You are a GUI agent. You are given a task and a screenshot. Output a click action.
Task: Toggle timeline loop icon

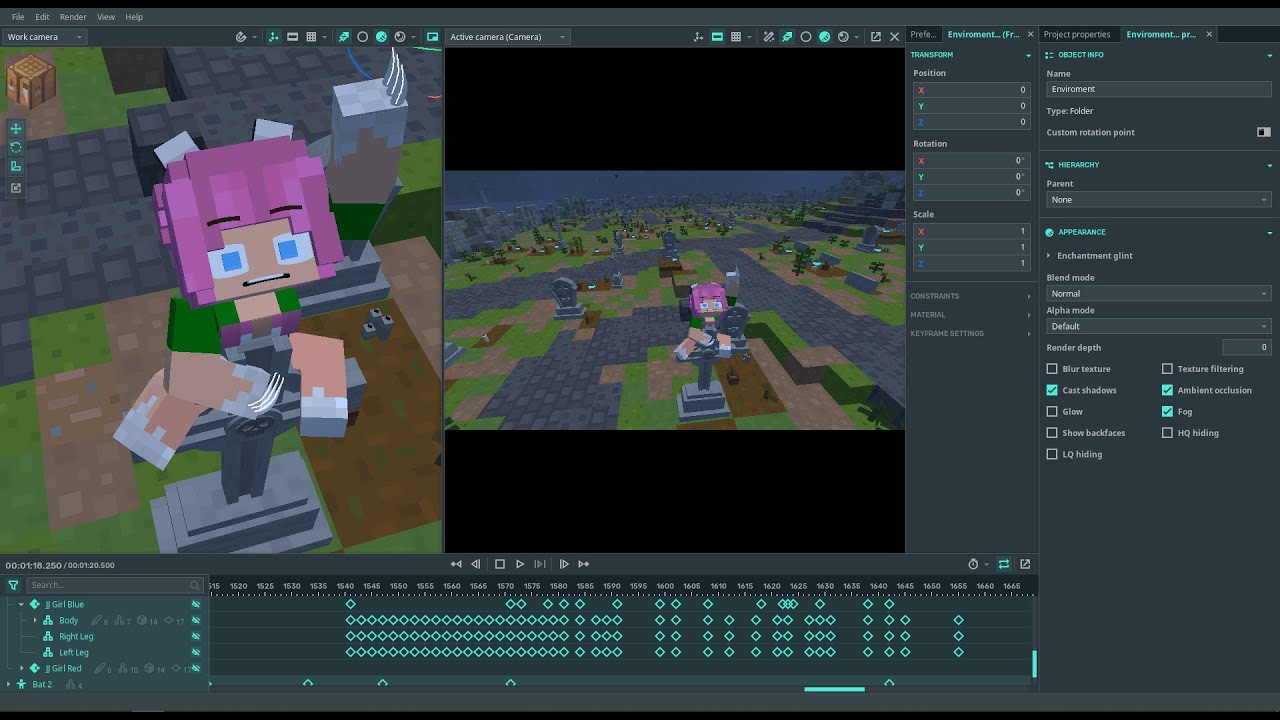coord(1004,564)
